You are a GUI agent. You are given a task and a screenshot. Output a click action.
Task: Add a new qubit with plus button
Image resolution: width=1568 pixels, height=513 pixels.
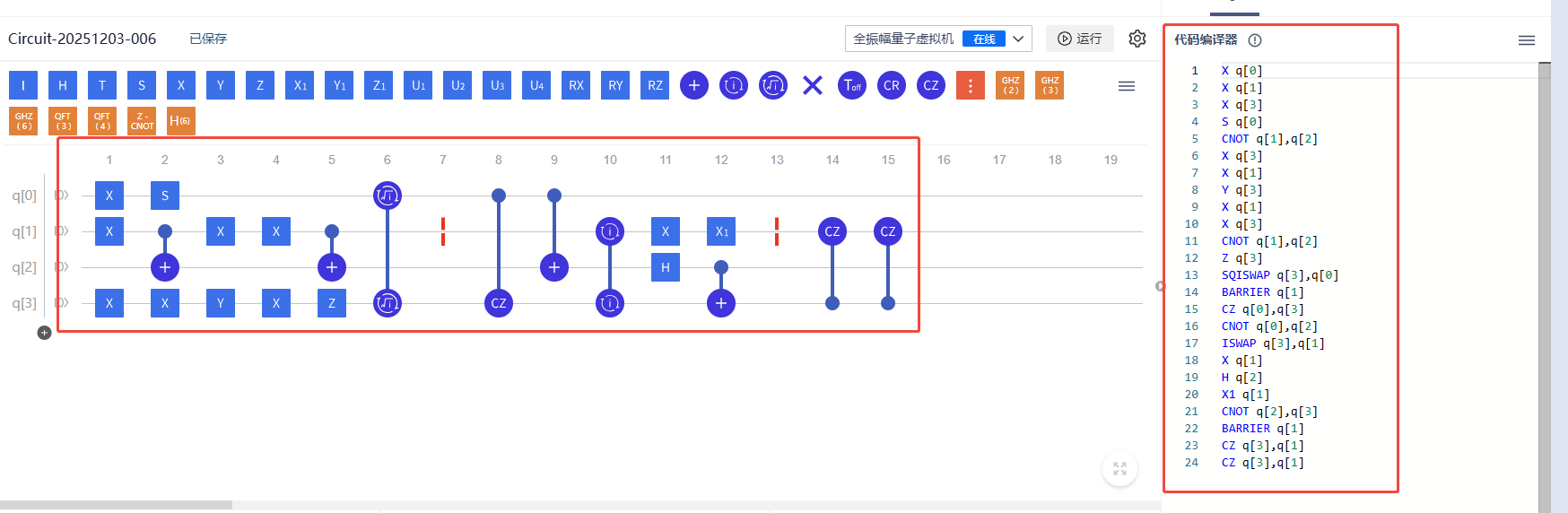tap(44, 333)
